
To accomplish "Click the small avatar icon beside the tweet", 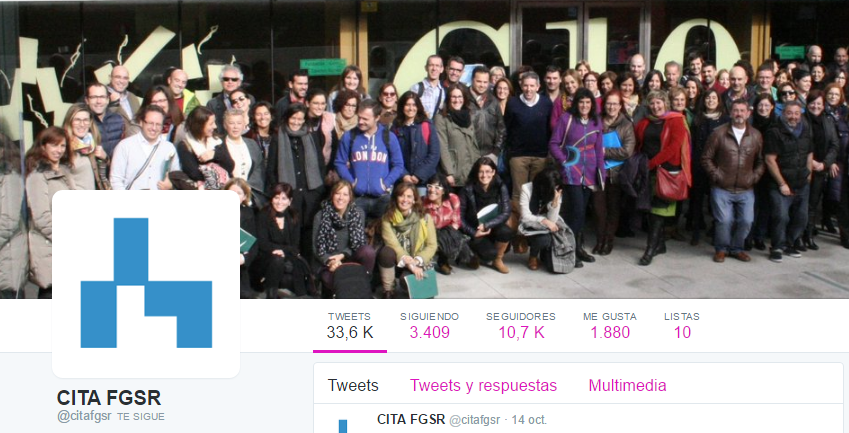I will [343, 426].
